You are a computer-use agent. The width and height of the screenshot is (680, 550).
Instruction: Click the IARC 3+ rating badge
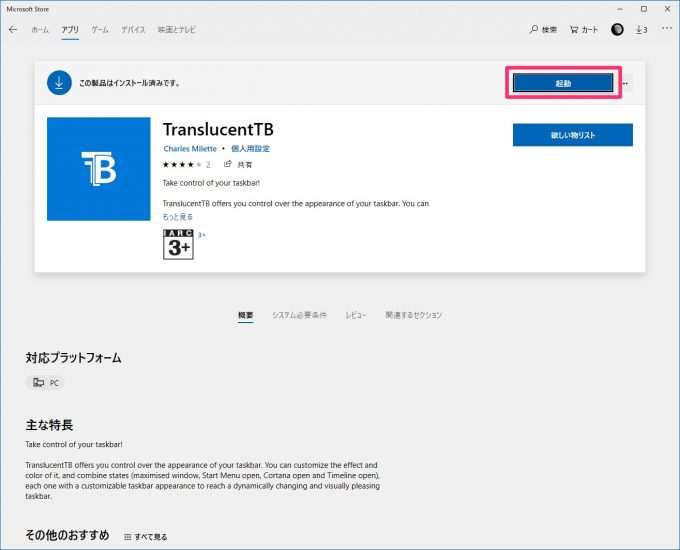tap(178, 245)
